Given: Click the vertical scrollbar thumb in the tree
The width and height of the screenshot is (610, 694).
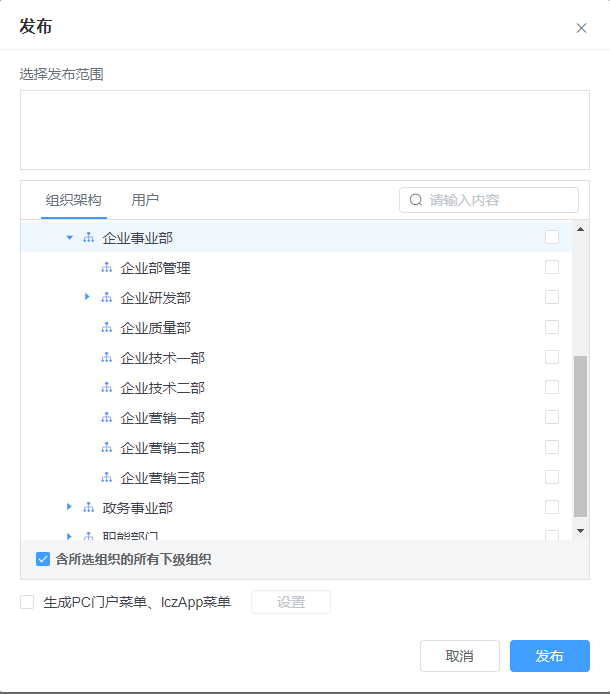Looking at the screenshot, I should pos(580,435).
